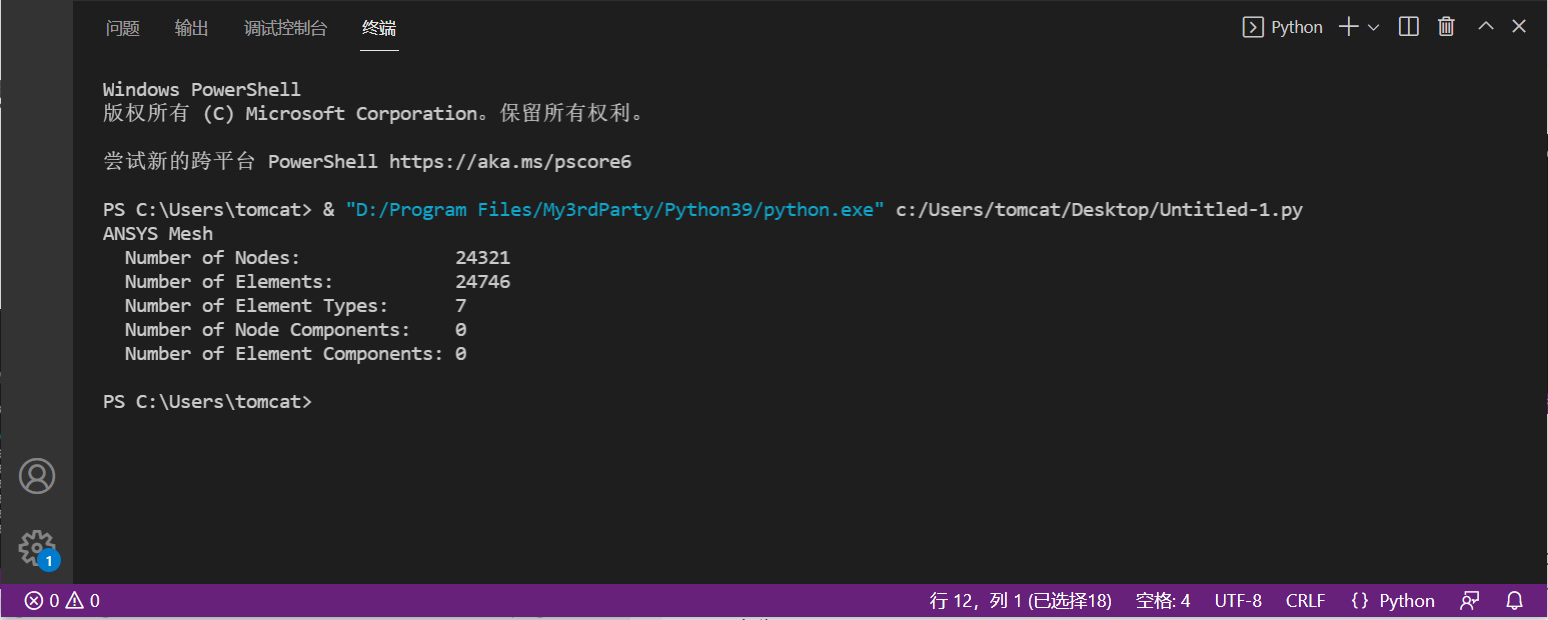Open the CRLF line-ending picker
The height and width of the screenshot is (620, 1548).
coord(1305,600)
